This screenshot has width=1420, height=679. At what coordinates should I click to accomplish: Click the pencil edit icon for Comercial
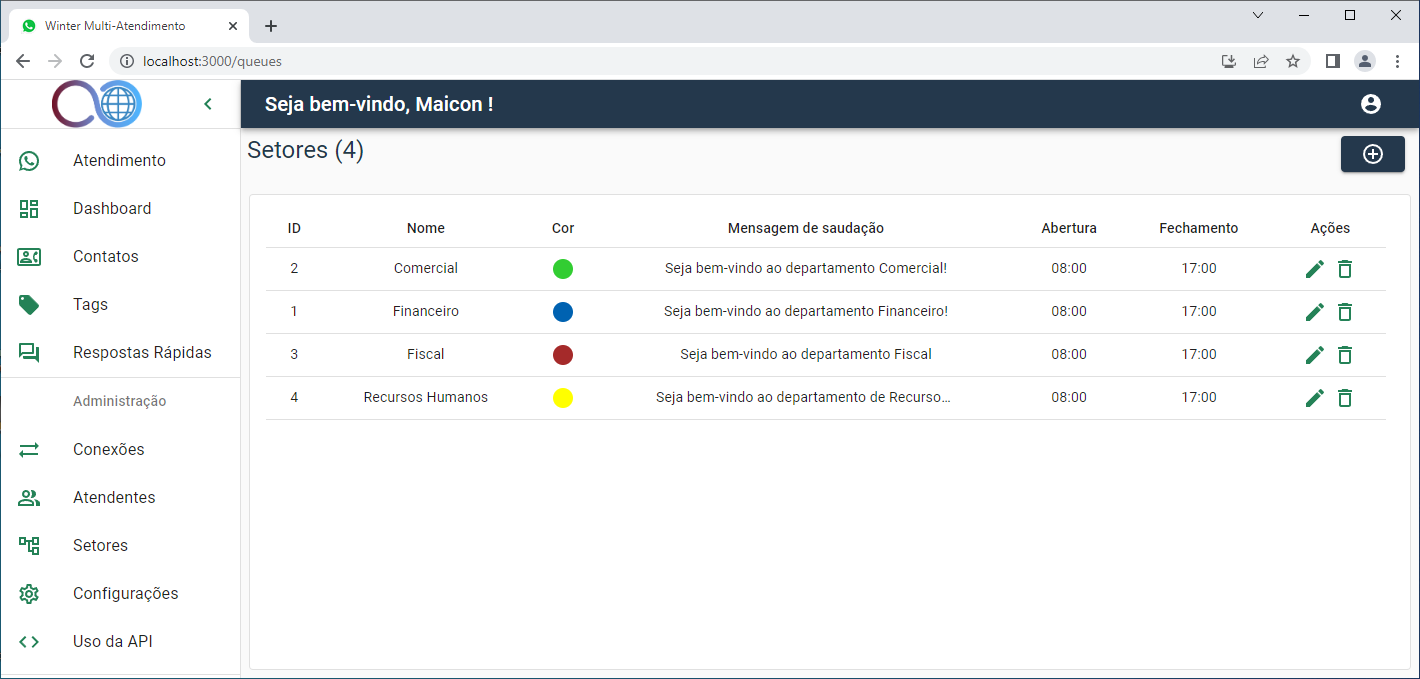(1315, 269)
